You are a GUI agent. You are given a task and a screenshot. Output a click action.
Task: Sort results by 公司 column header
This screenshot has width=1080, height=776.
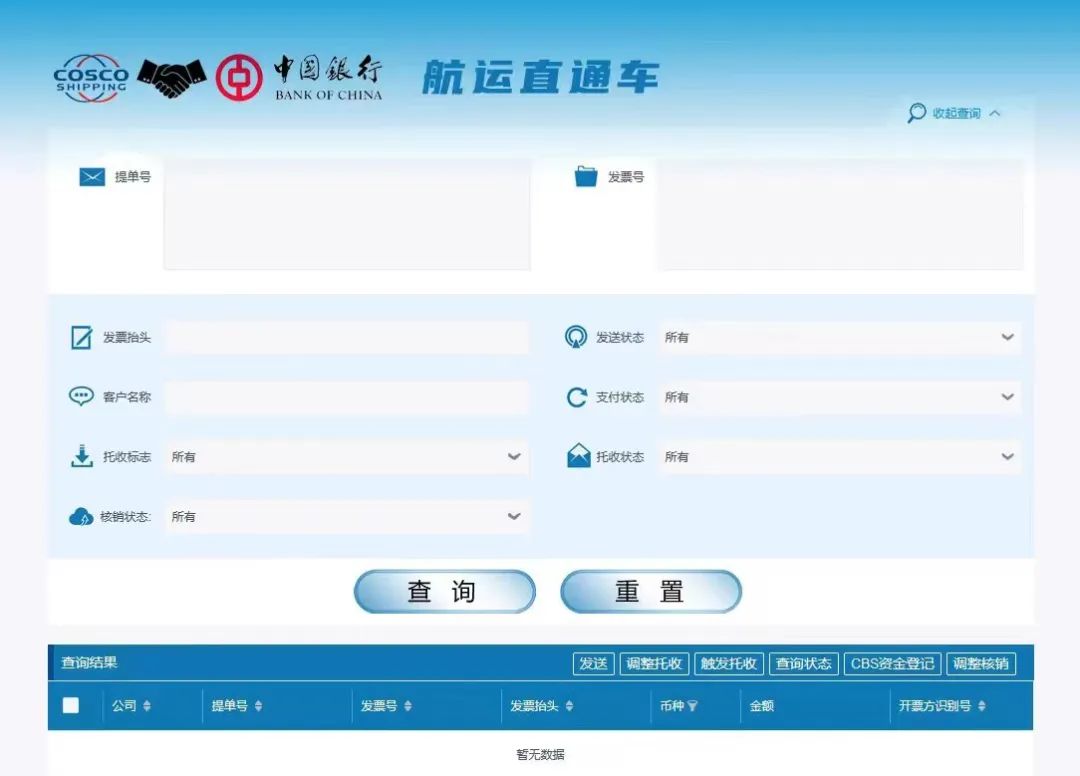pos(131,706)
